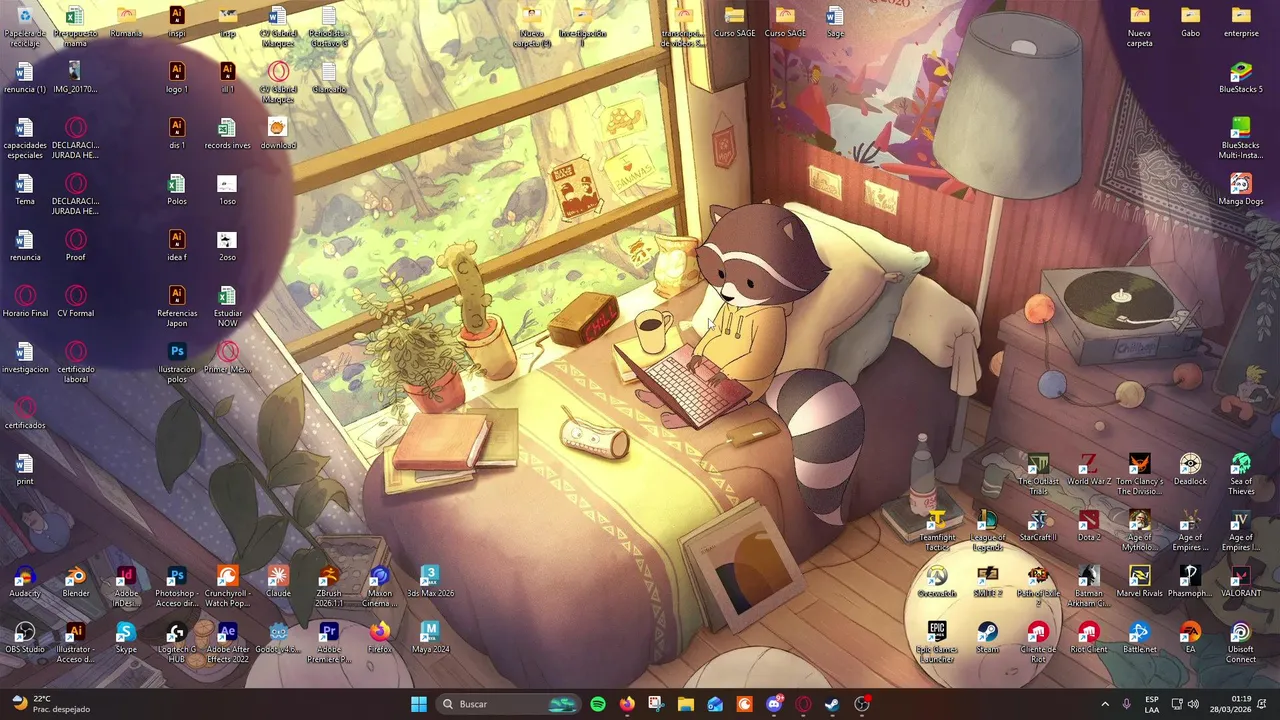Select the Firefox desktop shortcut
The width and height of the screenshot is (1280, 720).
point(380,638)
